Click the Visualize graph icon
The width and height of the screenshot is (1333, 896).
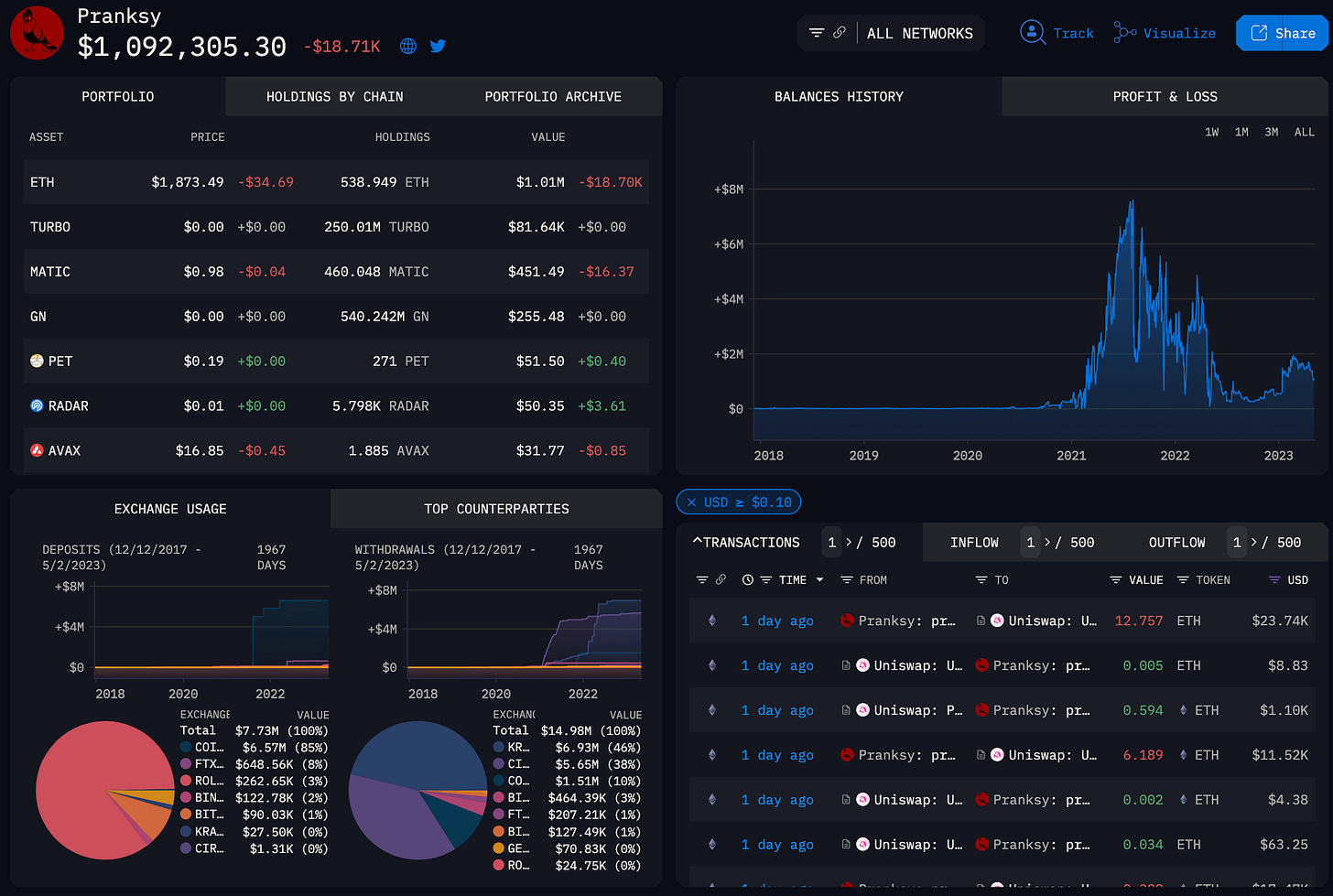(x=1125, y=33)
